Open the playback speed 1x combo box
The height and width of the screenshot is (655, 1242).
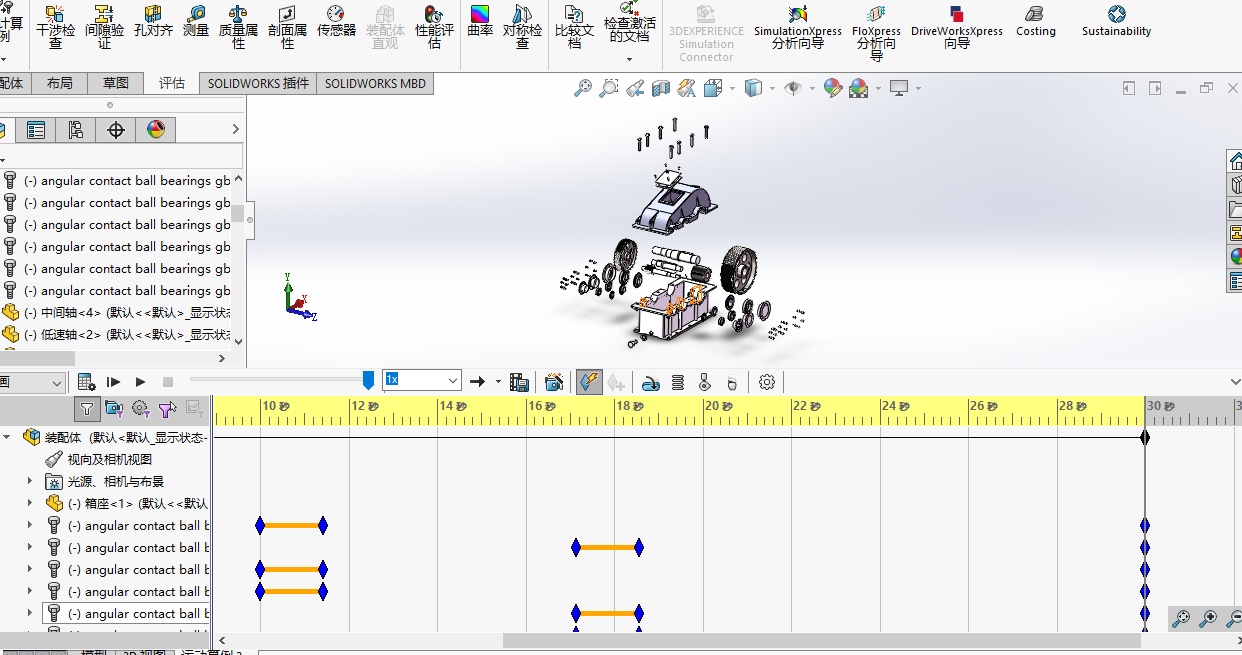(421, 381)
